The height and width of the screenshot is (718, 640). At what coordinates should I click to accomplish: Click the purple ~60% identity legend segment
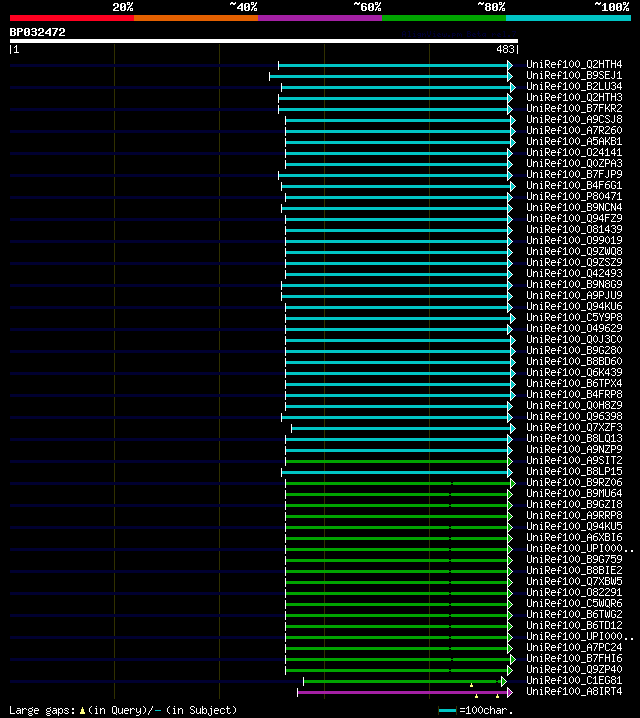point(320,18)
